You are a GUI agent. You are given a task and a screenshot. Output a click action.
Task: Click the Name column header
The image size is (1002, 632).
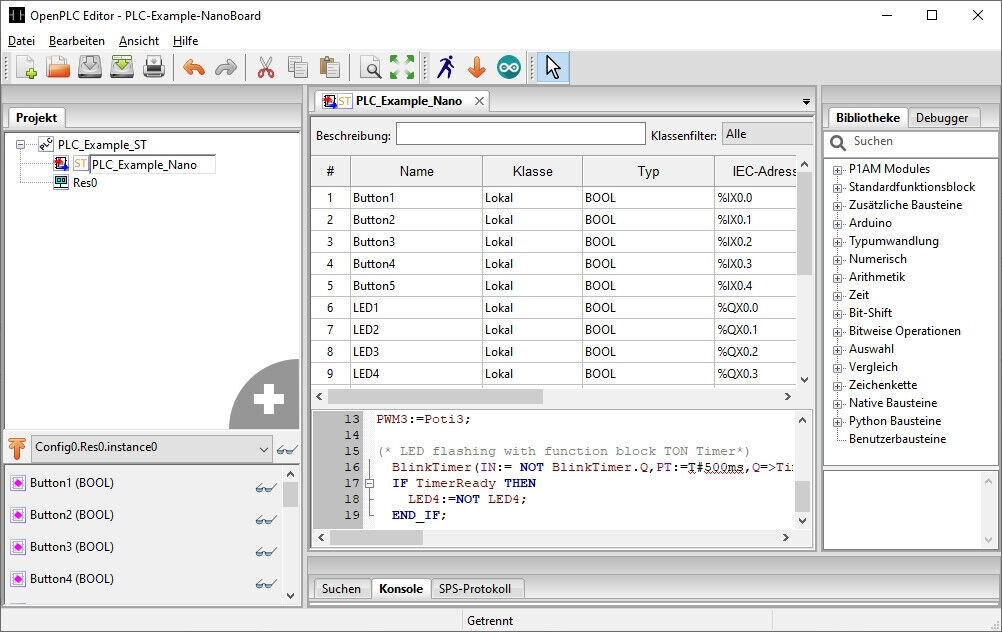tap(417, 171)
